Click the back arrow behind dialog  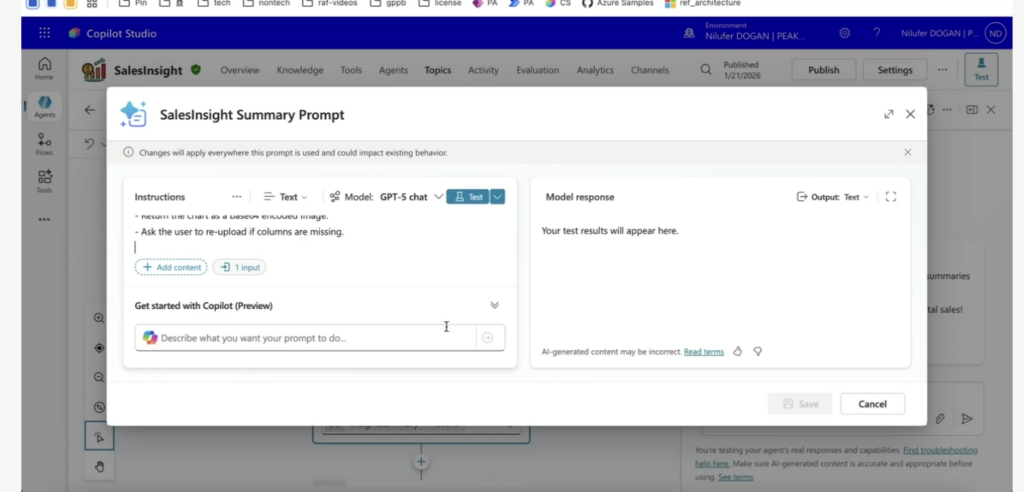[90, 110]
